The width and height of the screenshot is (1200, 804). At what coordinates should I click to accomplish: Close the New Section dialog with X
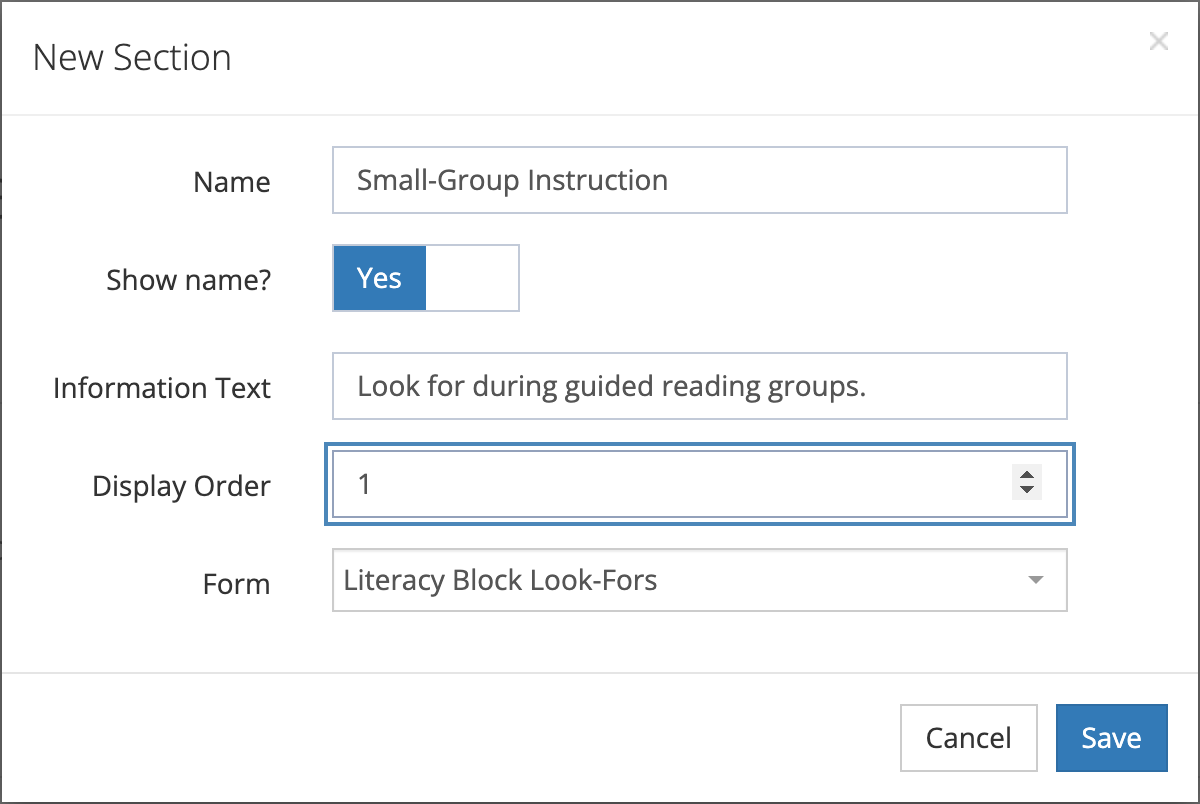pos(1158,41)
